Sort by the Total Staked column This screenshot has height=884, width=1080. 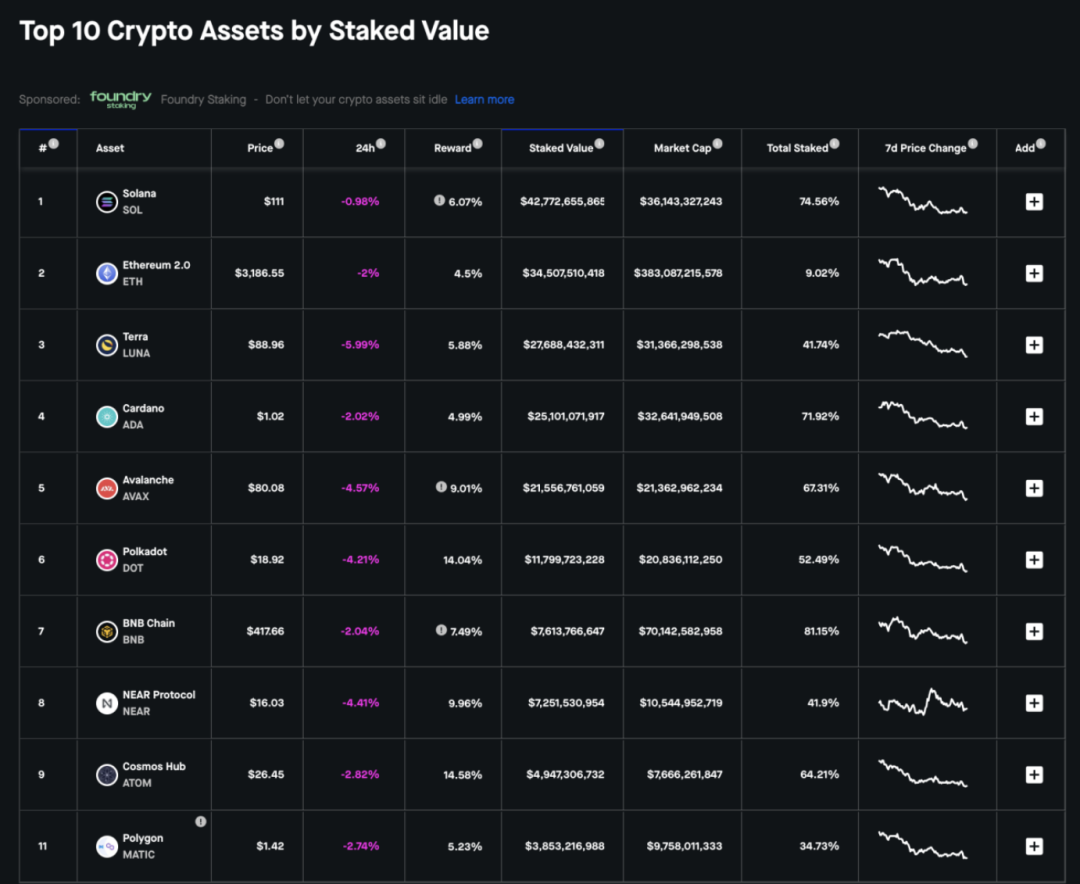point(797,148)
